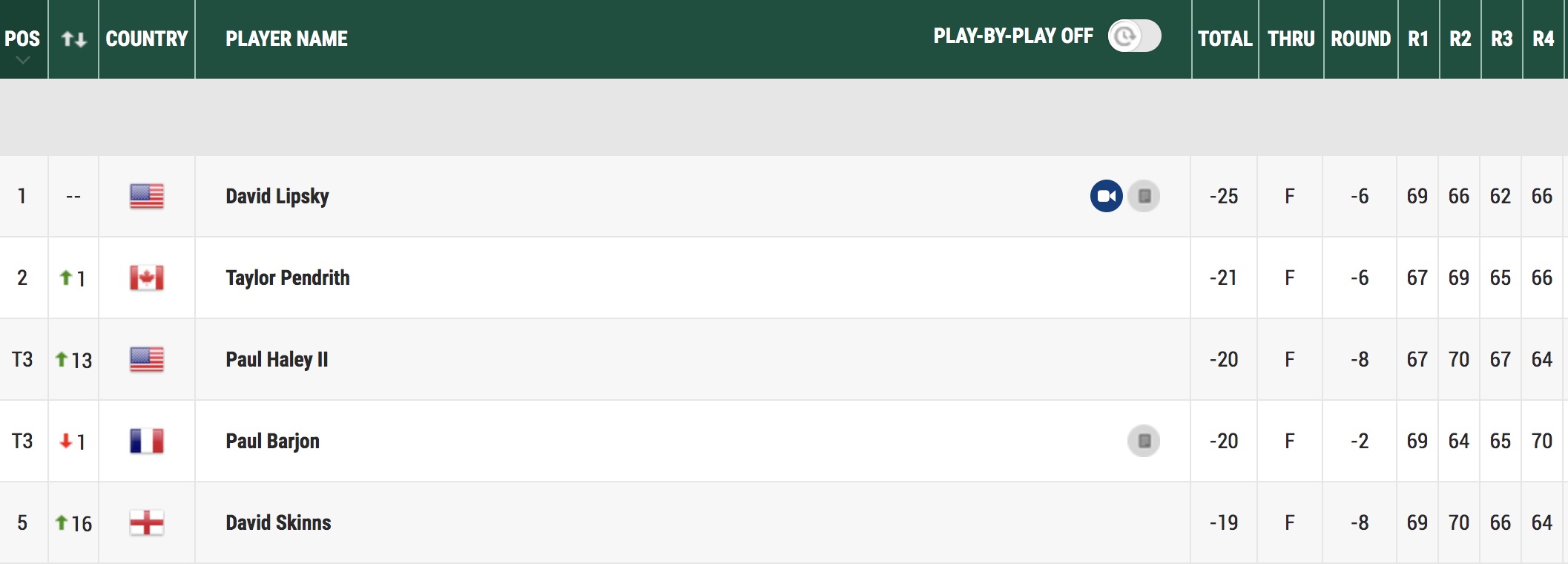Sort leaderboard by the TOTAL column

[1225, 39]
